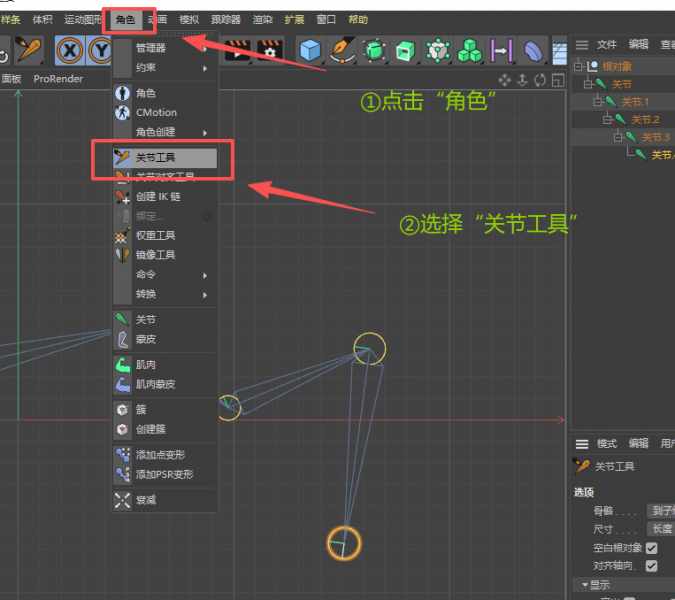Screen dimensions: 675x600
Task: Enable X-axis lock in toolbar
Action: tap(70, 50)
